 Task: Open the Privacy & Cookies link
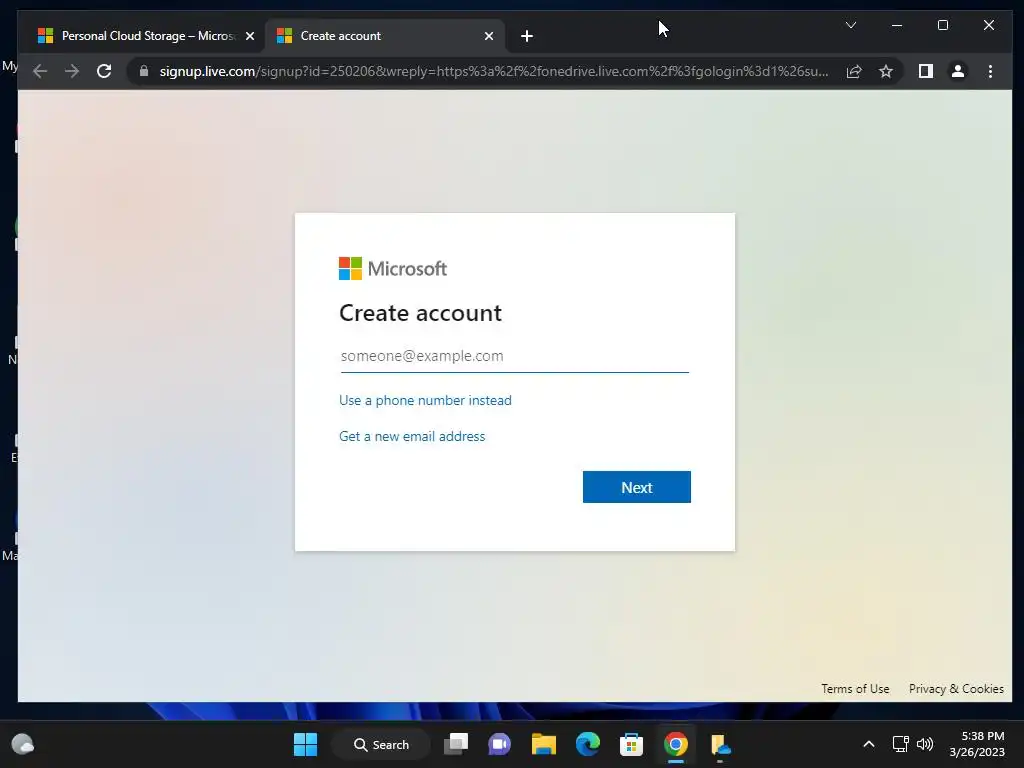click(x=956, y=688)
